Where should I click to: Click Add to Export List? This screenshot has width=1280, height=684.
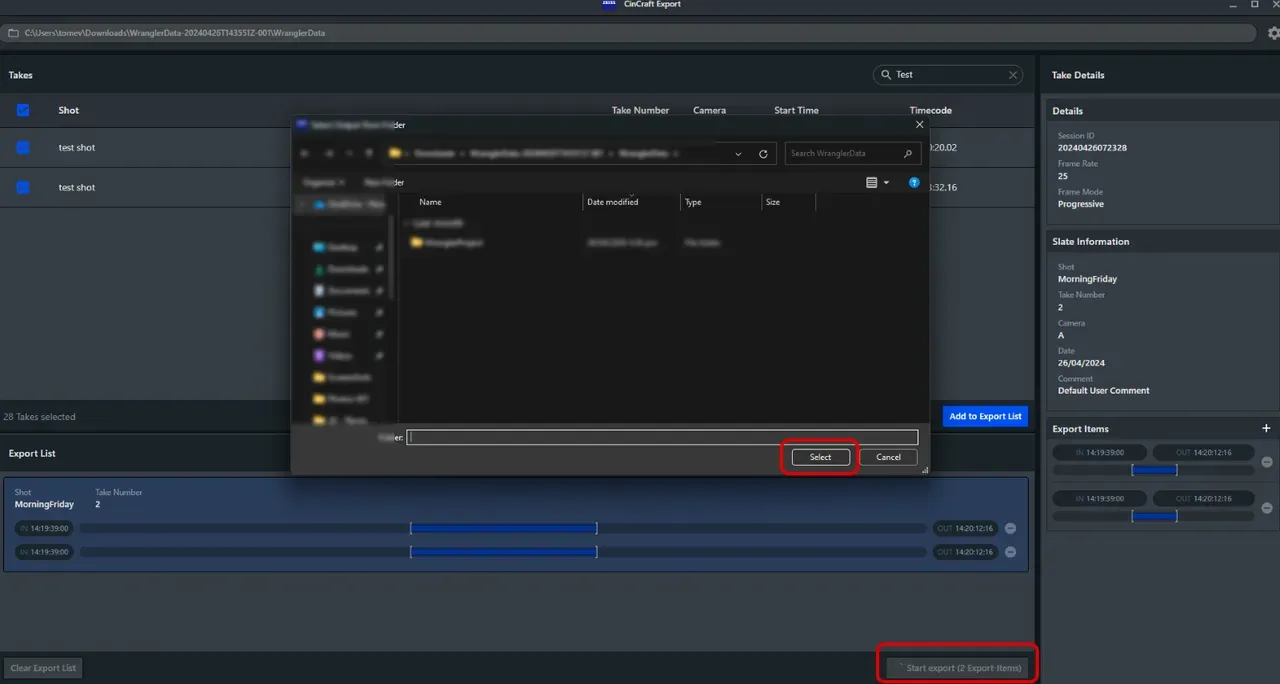[x=985, y=416]
